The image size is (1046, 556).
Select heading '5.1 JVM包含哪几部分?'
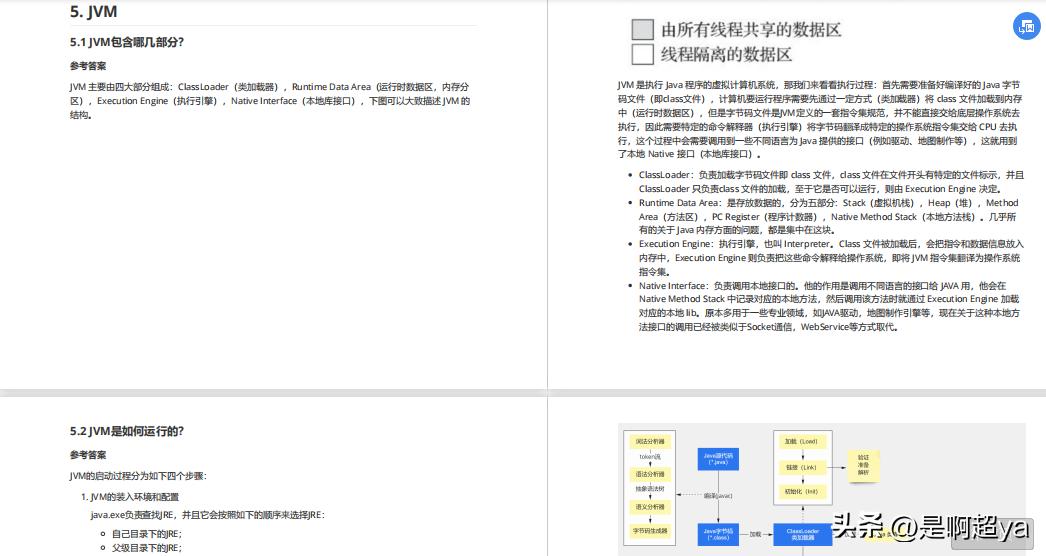click(126, 42)
